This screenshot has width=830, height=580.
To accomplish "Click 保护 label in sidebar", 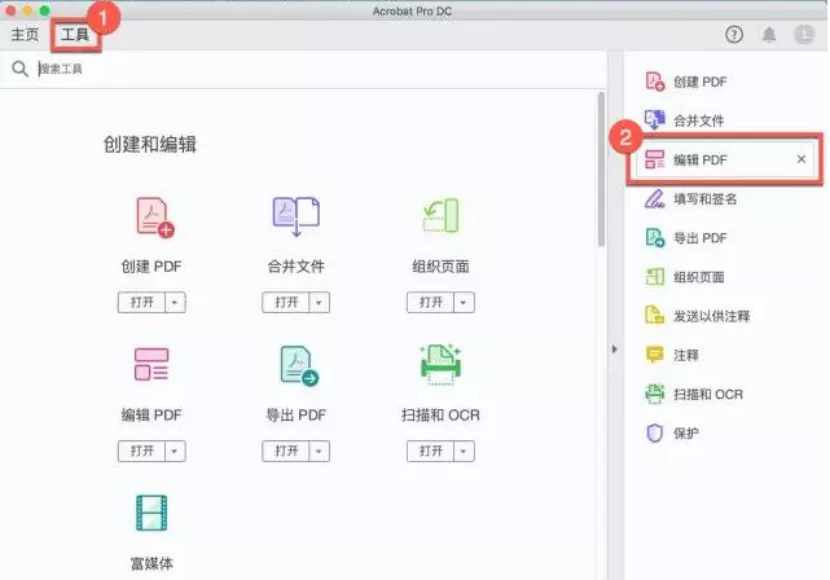I will 686,433.
